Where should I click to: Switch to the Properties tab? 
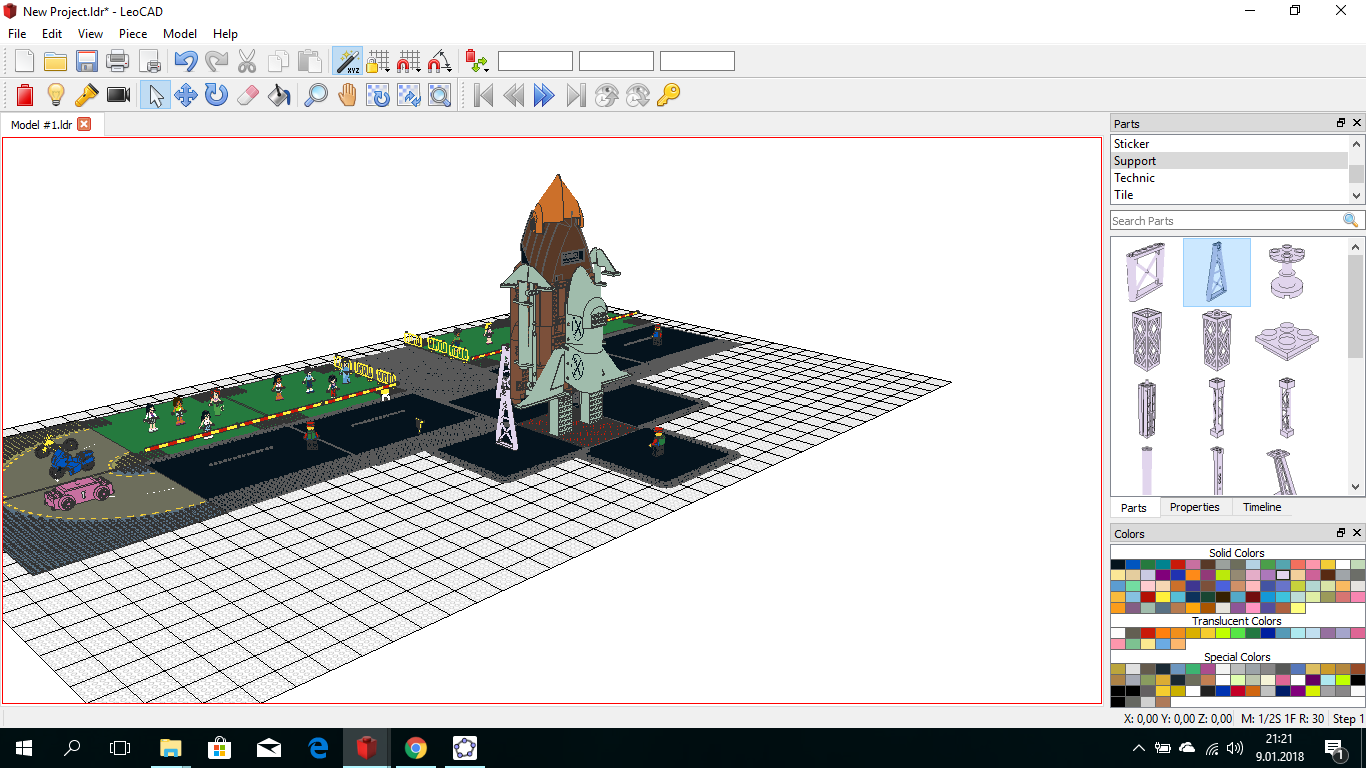(x=1194, y=507)
